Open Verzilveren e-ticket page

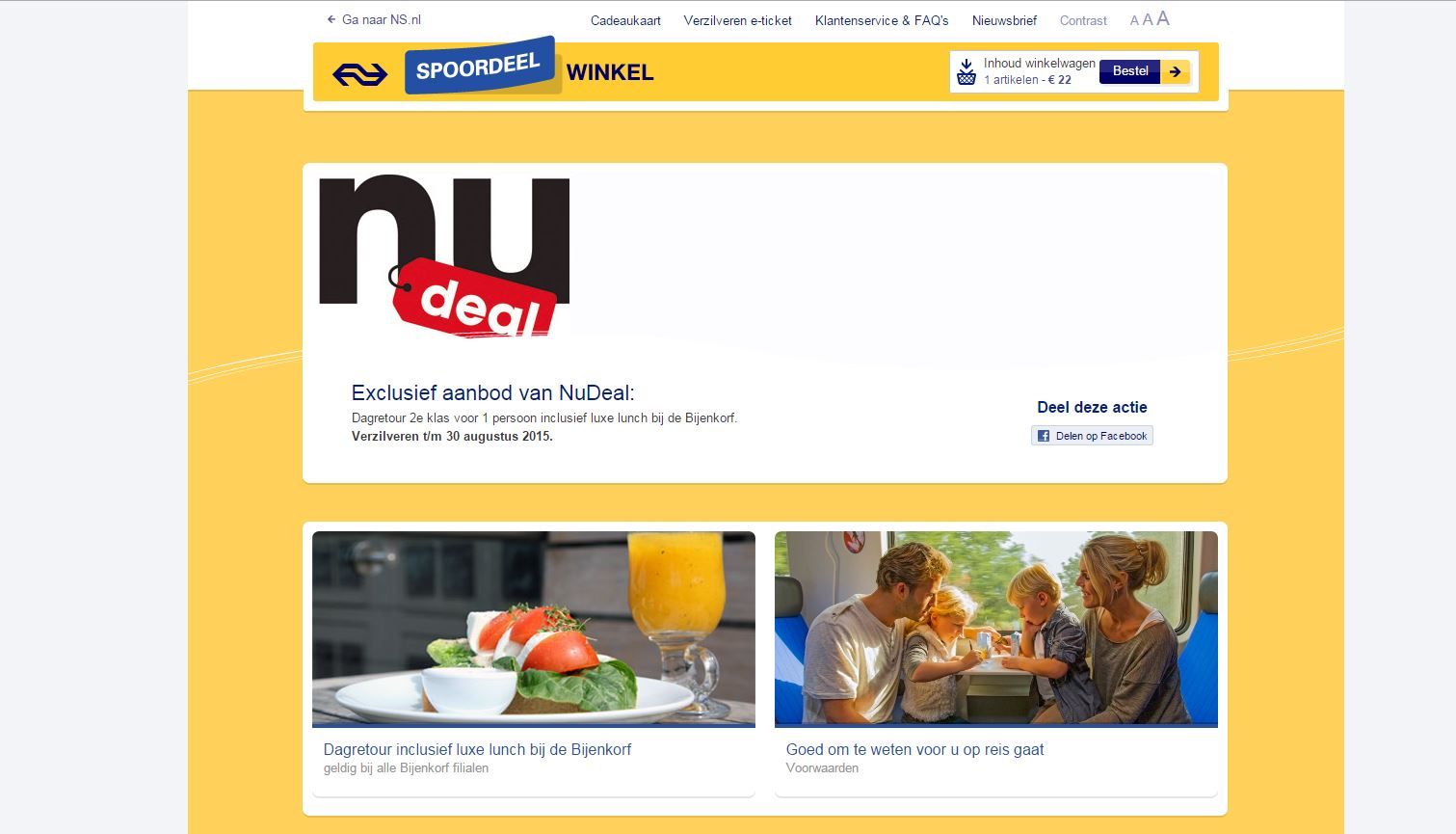click(x=737, y=20)
